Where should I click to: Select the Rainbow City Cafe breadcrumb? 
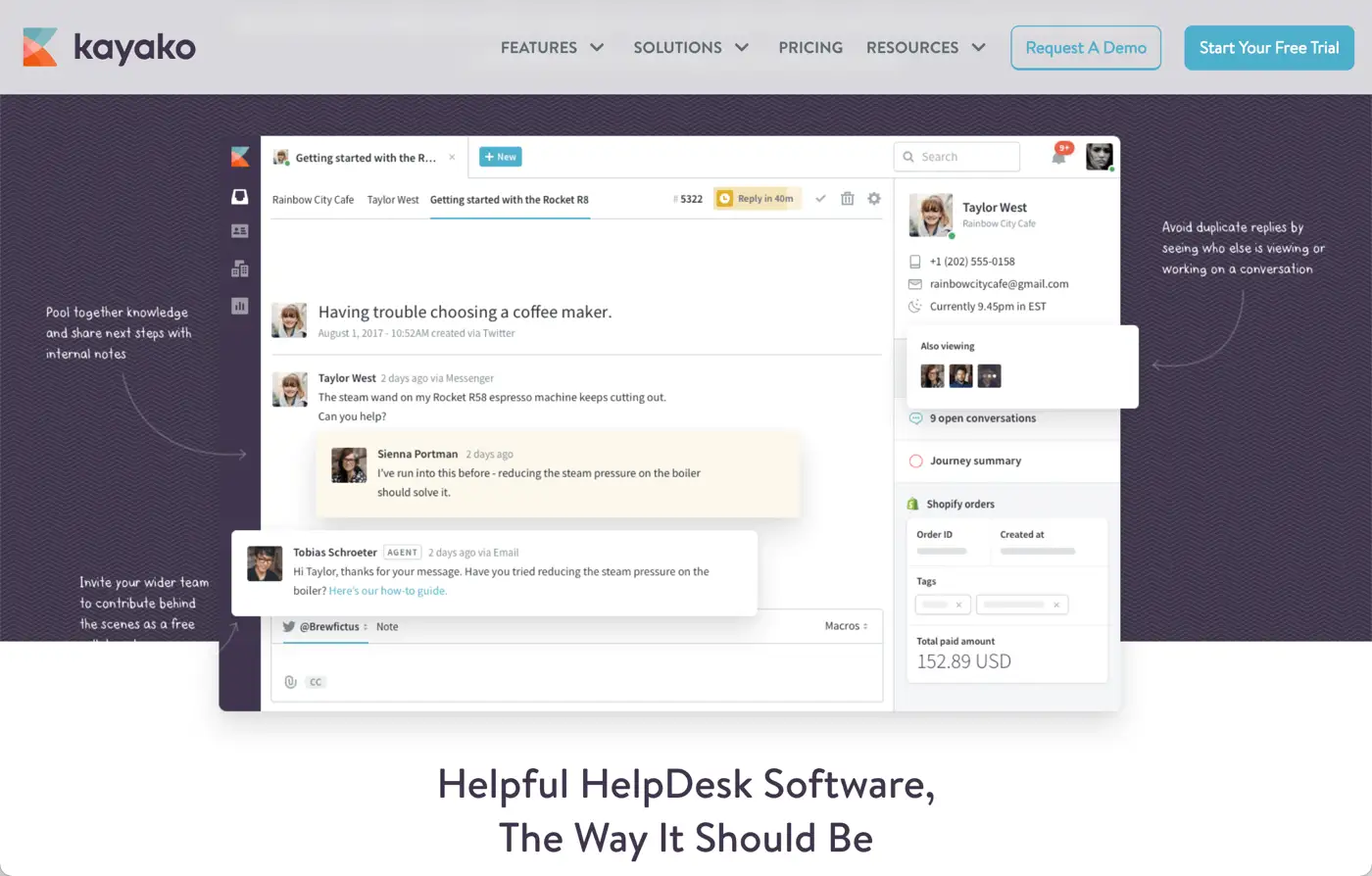point(313,199)
